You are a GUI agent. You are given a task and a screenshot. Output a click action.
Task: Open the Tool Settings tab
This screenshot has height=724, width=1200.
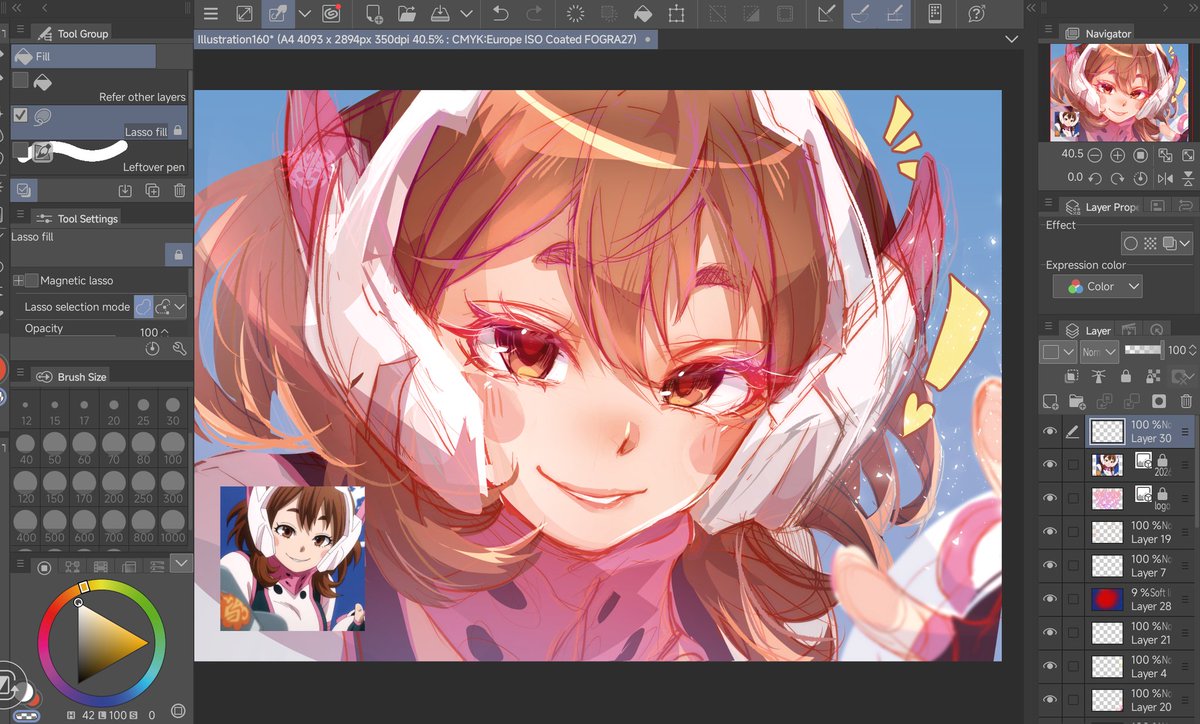[x=75, y=218]
